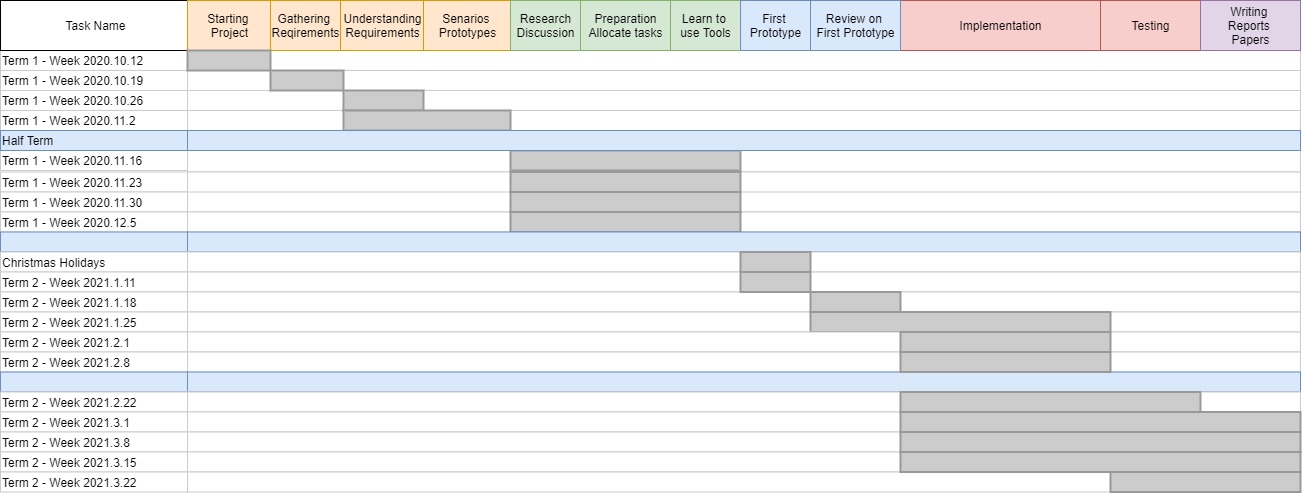Click the gray bar in Week 2020.11.16 row
This screenshot has width=1302, height=493.
tap(625, 161)
